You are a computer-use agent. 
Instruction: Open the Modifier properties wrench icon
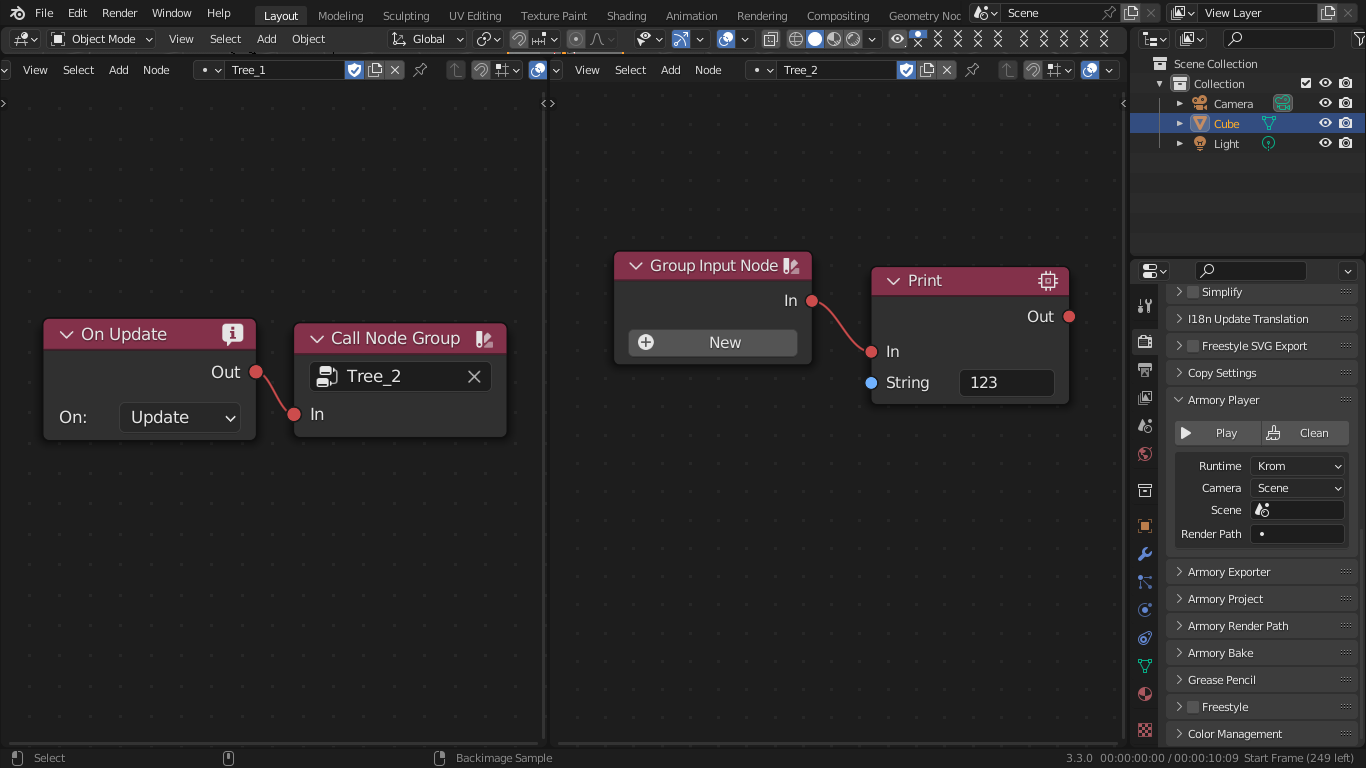[x=1145, y=554]
